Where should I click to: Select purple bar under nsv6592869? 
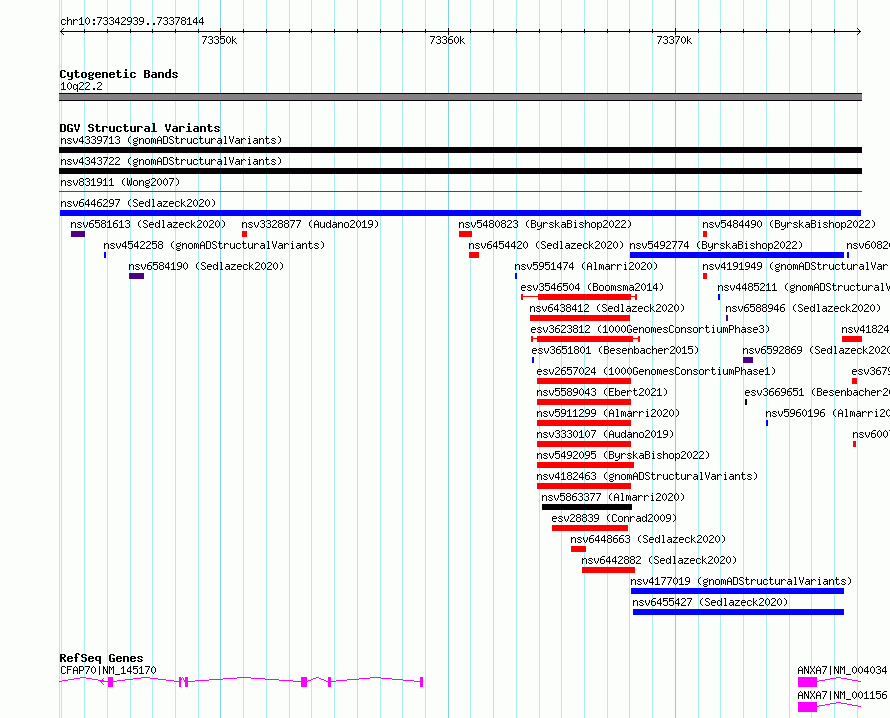pyautogui.click(x=748, y=360)
